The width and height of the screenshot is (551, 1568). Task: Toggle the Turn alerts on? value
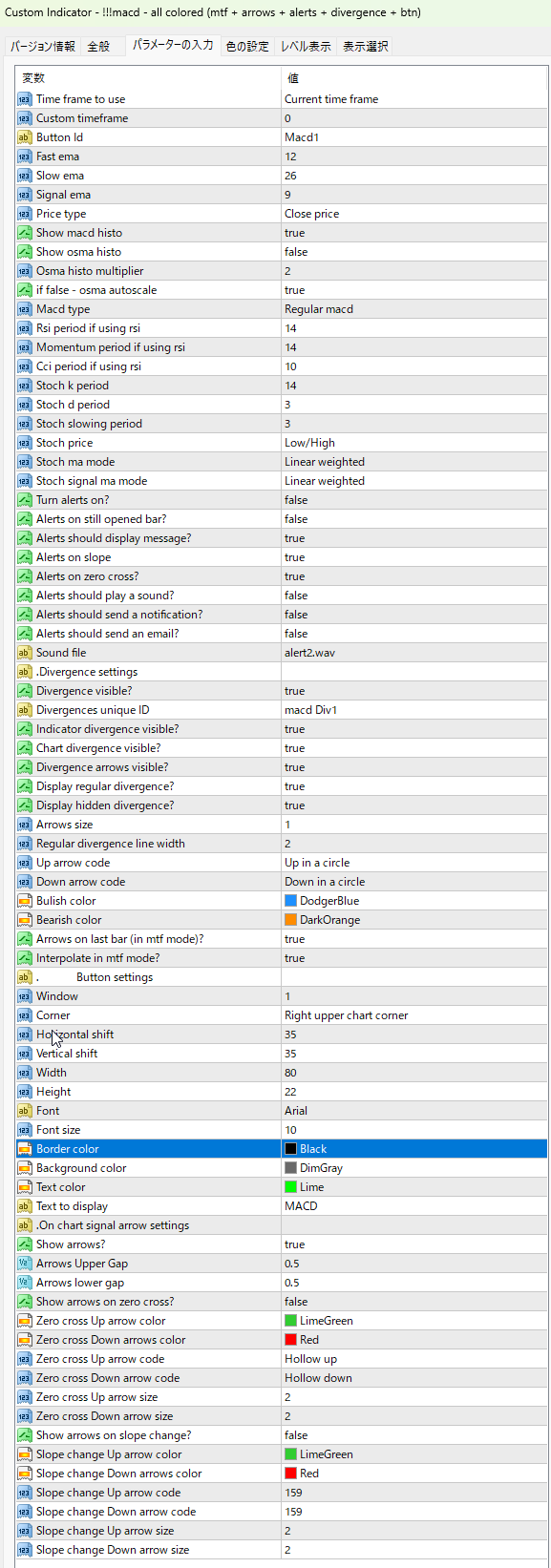[x=414, y=500]
